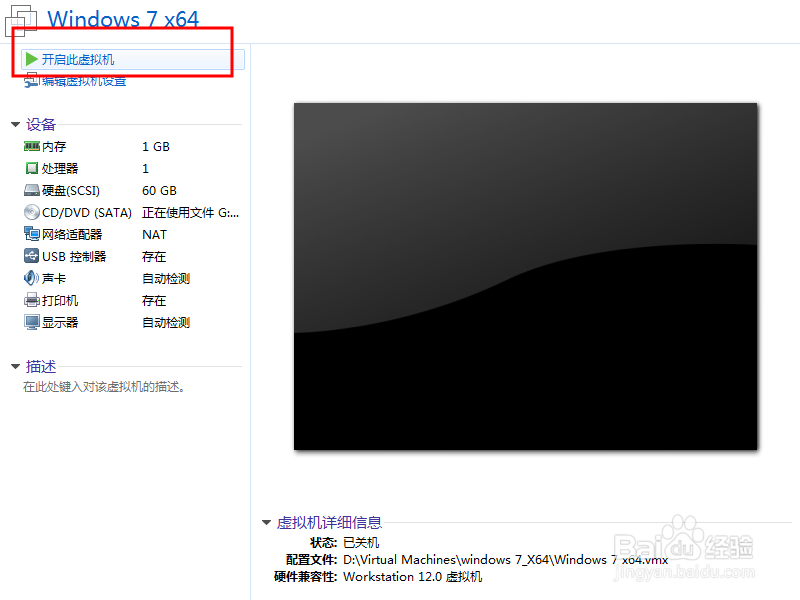The width and height of the screenshot is (800, 600).
Task: Click the 网络适配器 network icon
Action: pos(32,234)
